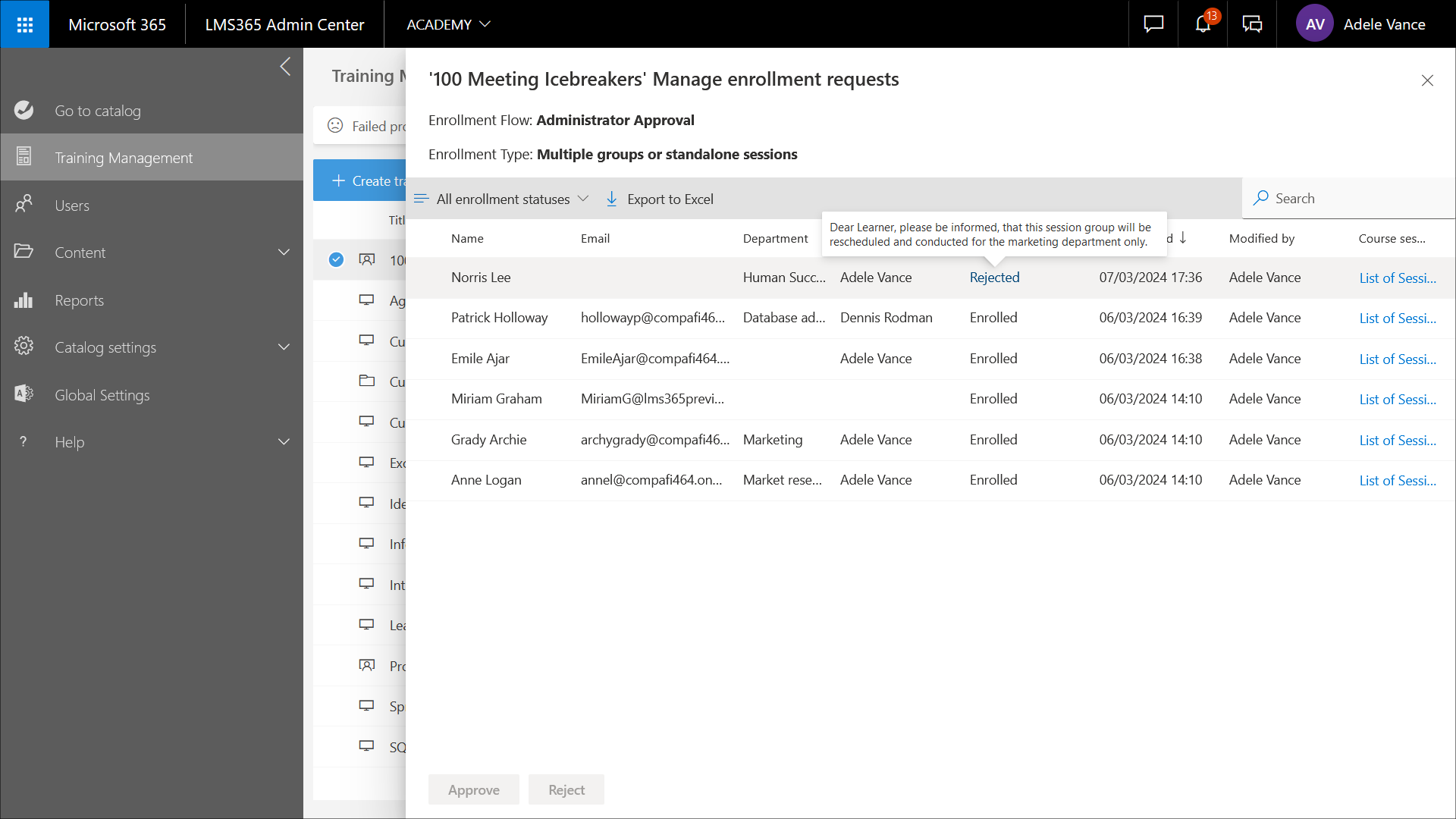Open the chat message icon in header

[x=1153, y=24]
